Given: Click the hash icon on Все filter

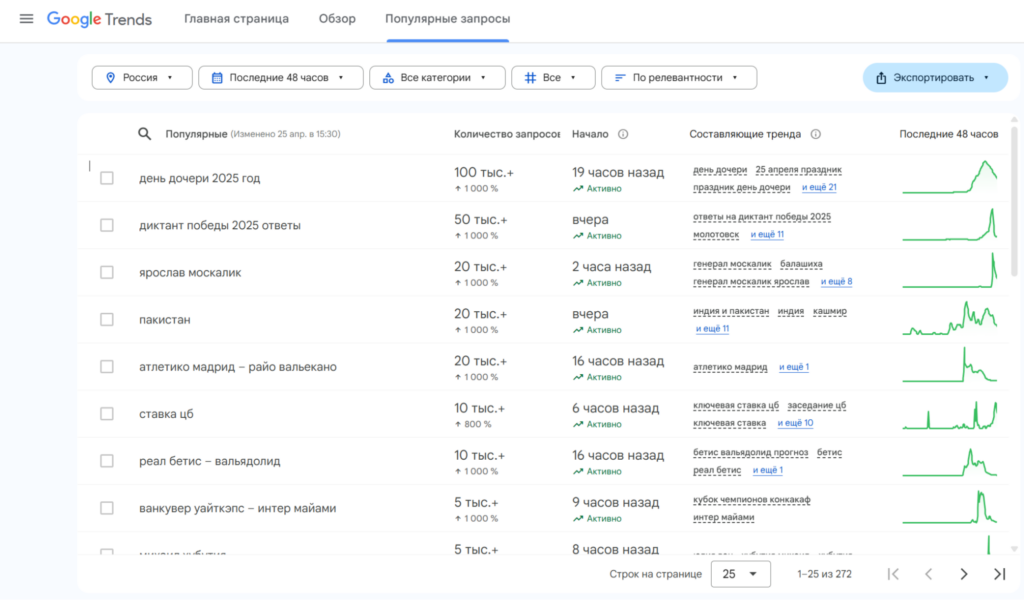Looking at the screenshot, I should pos(530,78).
